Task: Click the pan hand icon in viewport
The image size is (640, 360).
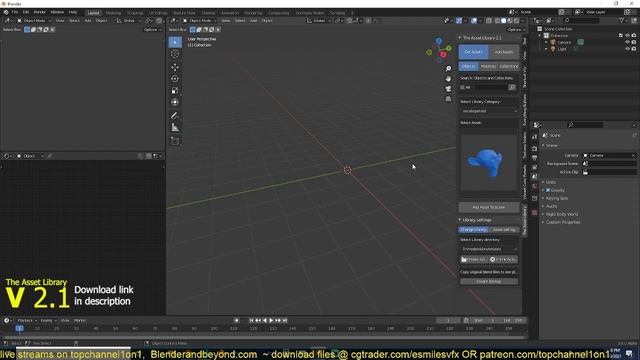Action: click(448, 78)
